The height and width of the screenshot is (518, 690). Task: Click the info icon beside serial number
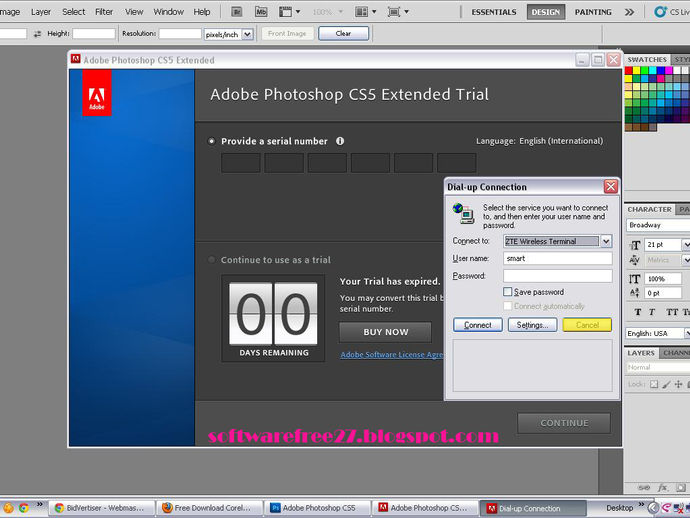340,141
